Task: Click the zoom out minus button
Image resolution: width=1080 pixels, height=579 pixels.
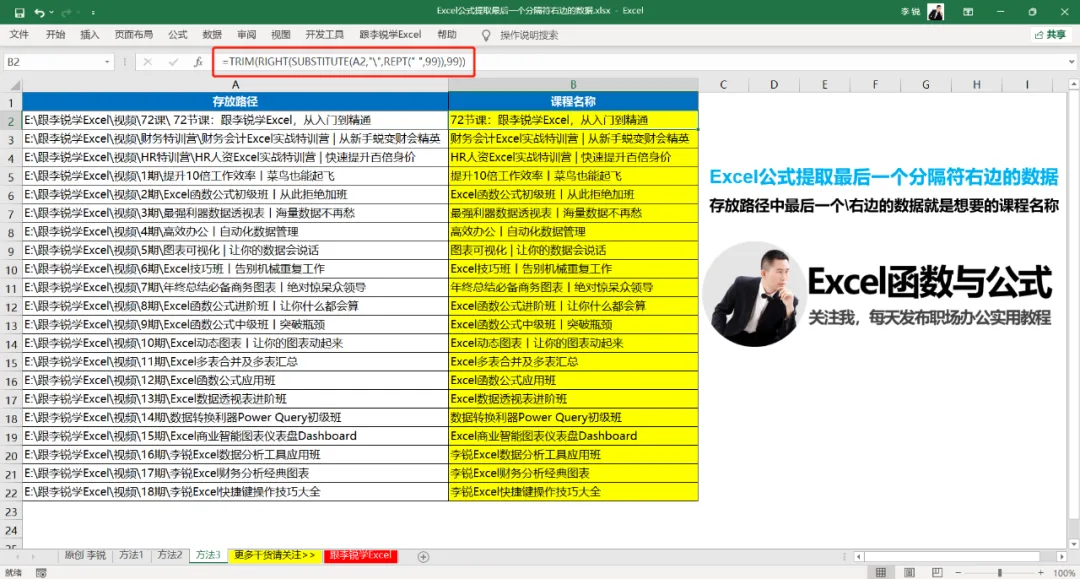Action: [958, 573]
